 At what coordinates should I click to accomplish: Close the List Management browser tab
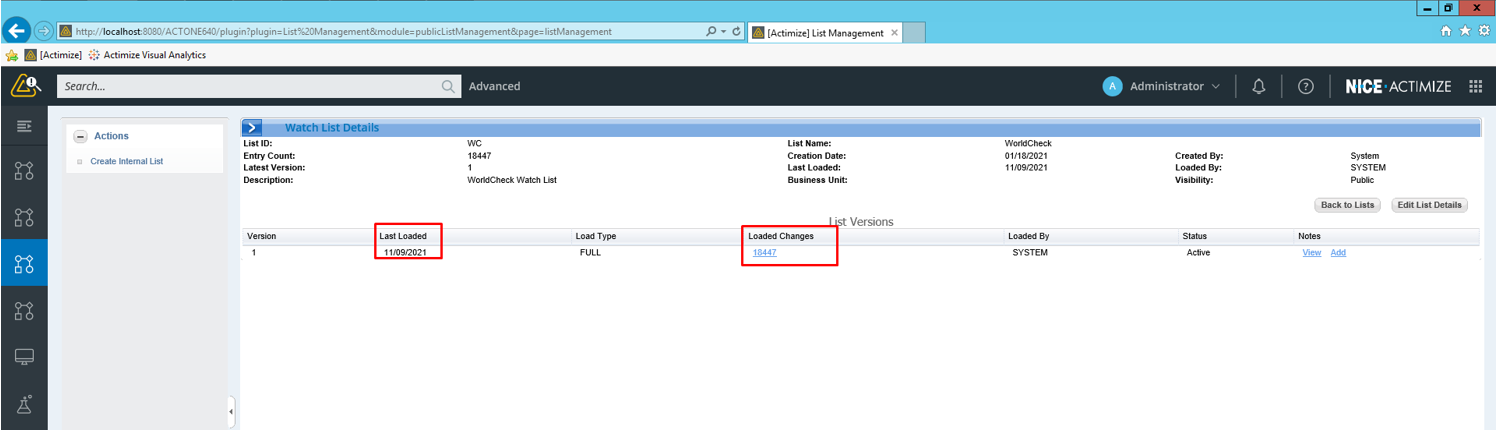[894, 32]
